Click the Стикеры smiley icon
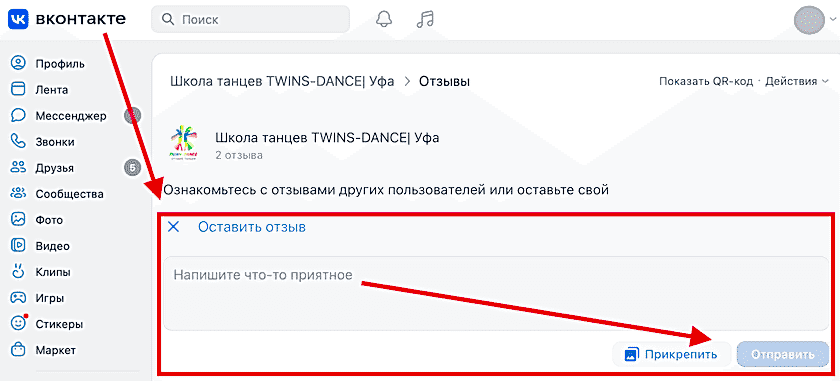 click(18, 324)
